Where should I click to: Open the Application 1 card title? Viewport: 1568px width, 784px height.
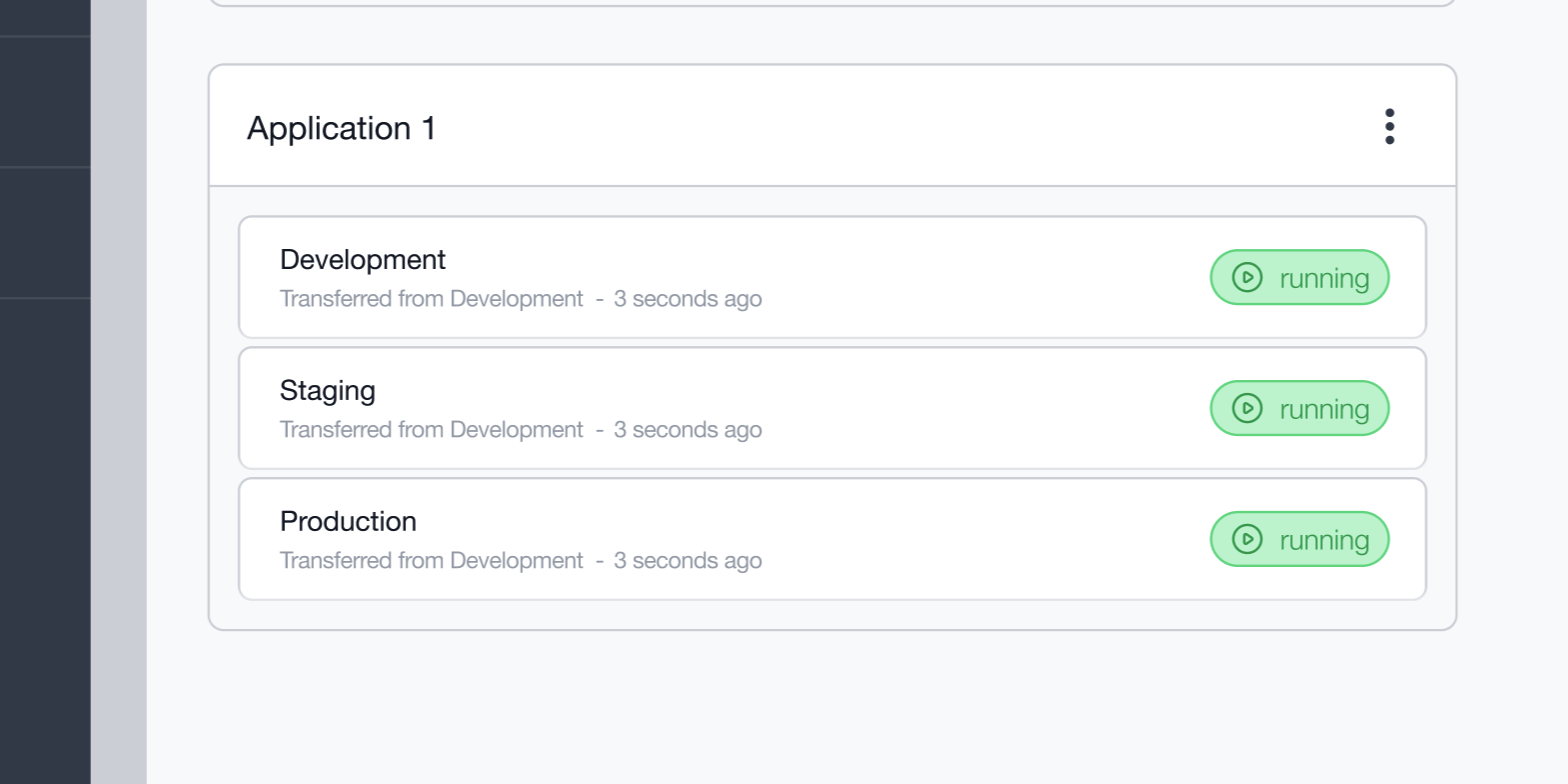pyautogui.click(x=342, y=128)
